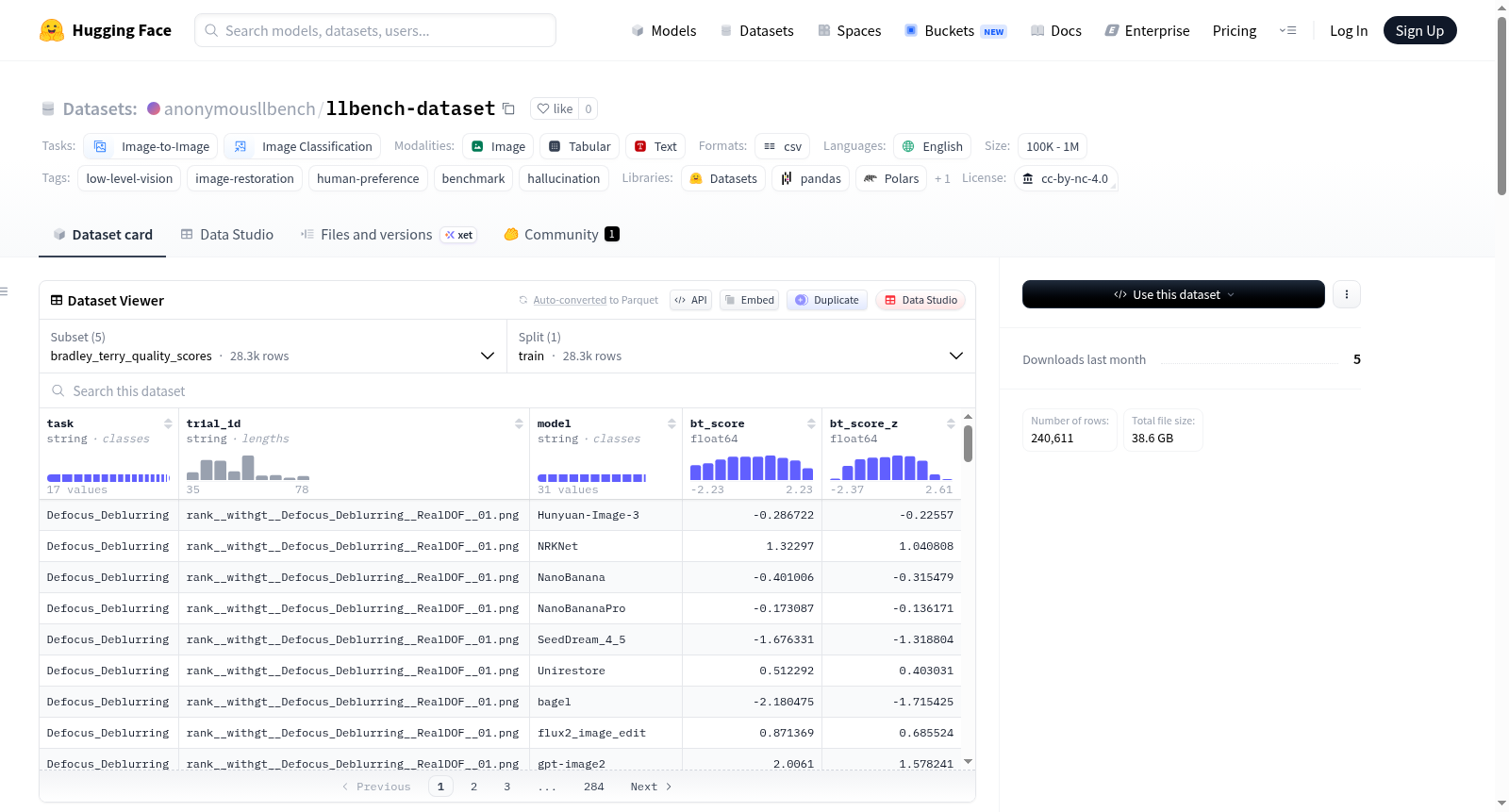The width and height of the screenshot is (1509, 812).
Task: Select the Tabular modality tag
Action: 580,146
